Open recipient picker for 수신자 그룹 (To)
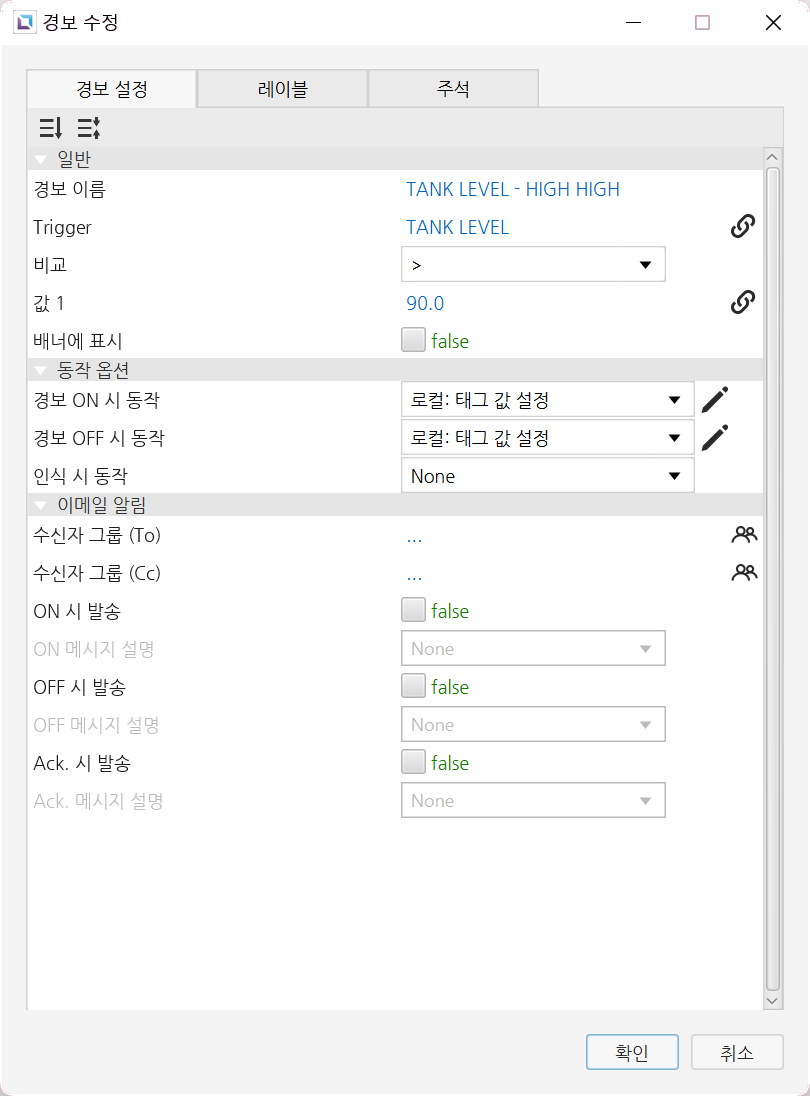This screenshot has height=1096, width=810. click(744, 535)
